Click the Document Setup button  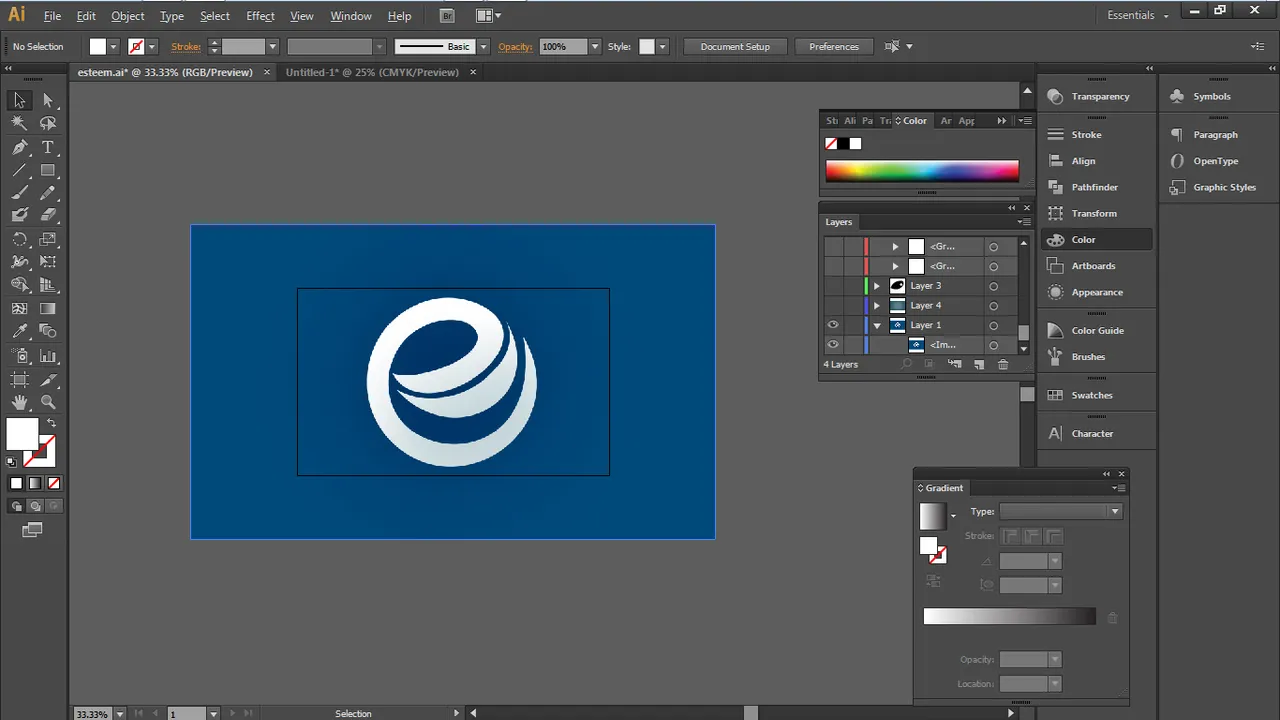(735, 47)
